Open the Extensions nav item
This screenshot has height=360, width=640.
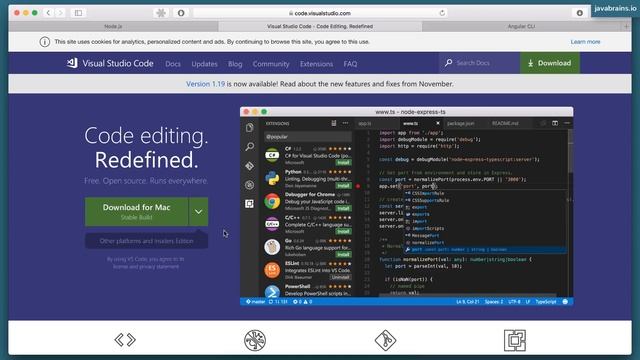(316, 64)
